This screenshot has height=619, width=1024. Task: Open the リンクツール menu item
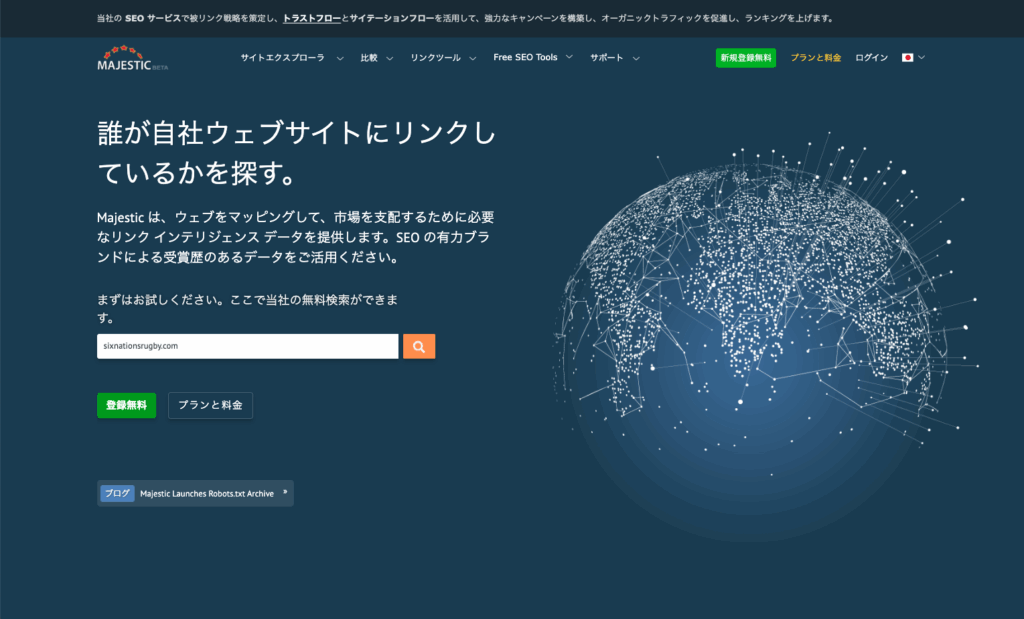(x=436, y=57)
